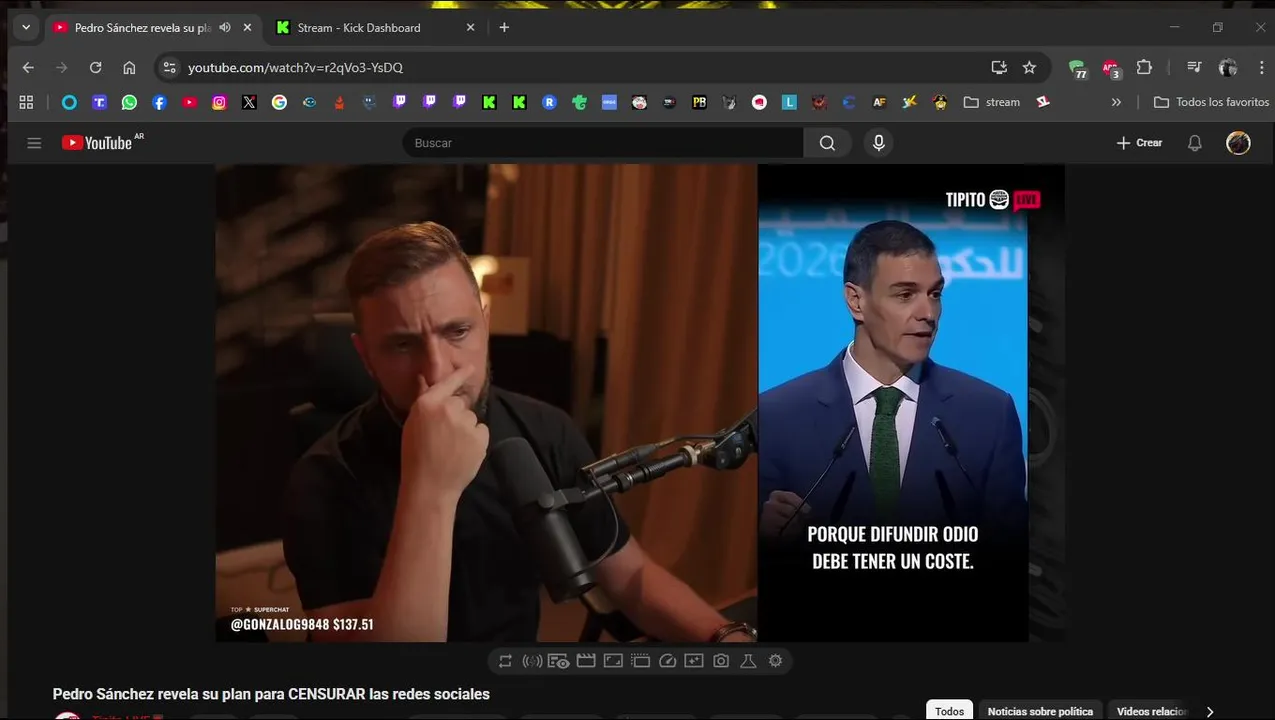The width and height of the screenshot is (1275, 720).
Task: Click the pop-up player icon below video
Action: pos(640,661)
